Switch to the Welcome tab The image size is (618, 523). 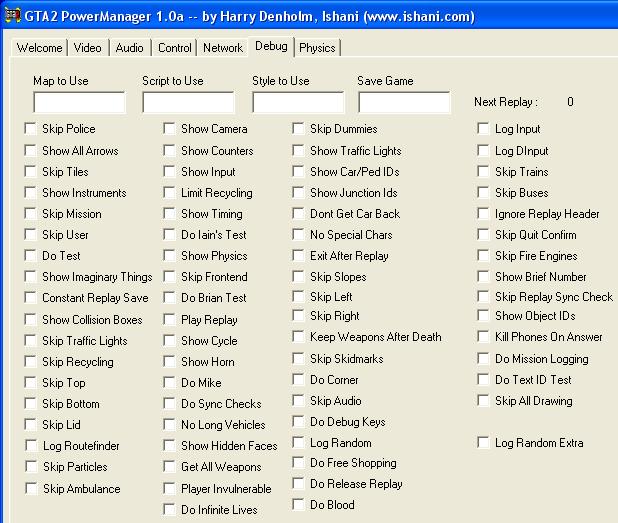40,48
